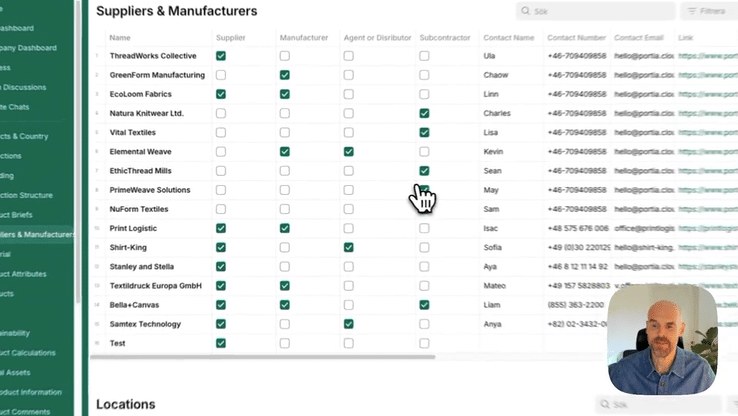Click the search magnifier icon above the table

(525, 11)
